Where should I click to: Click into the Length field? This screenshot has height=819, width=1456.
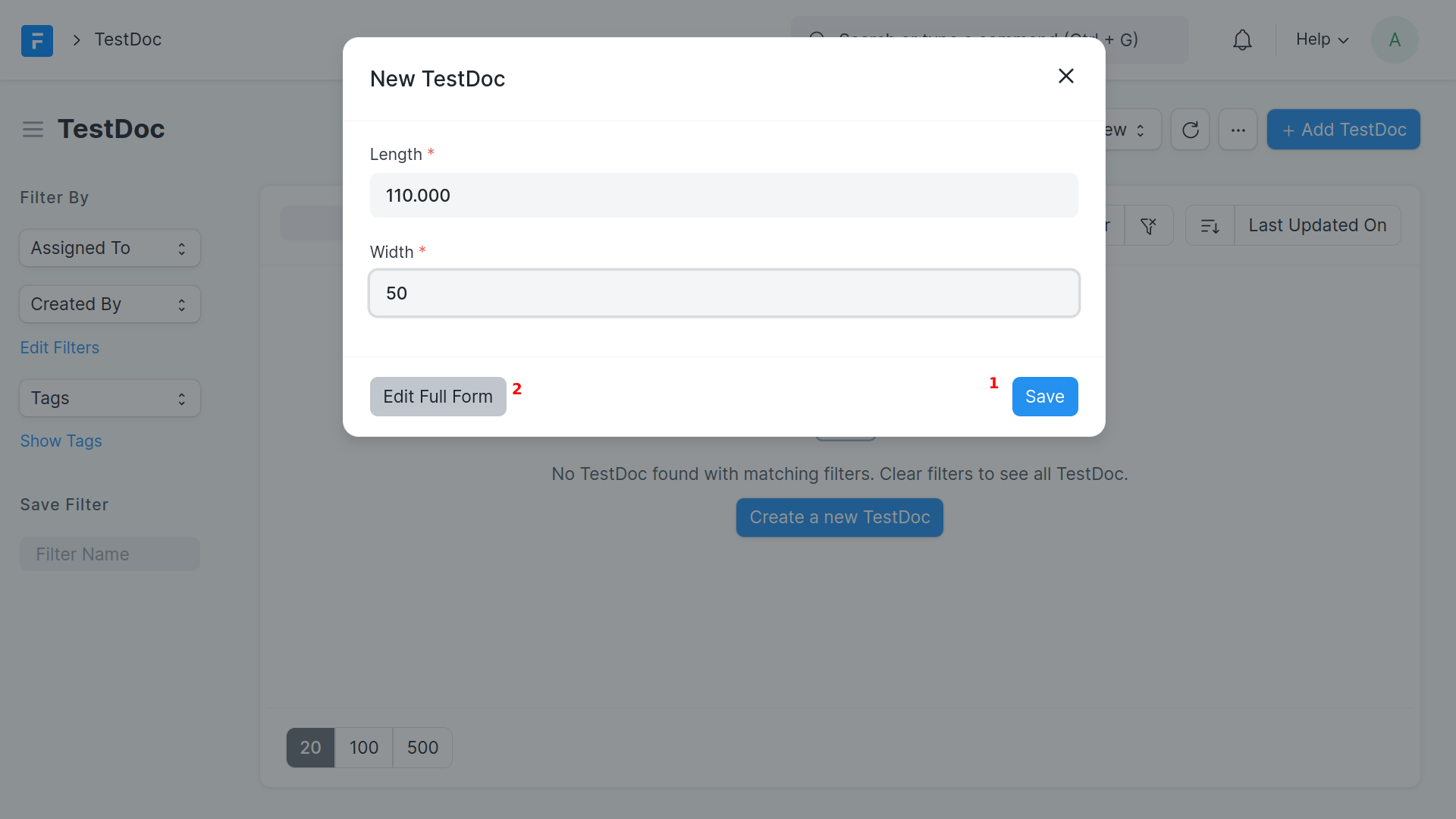click(x=723, y=196)
